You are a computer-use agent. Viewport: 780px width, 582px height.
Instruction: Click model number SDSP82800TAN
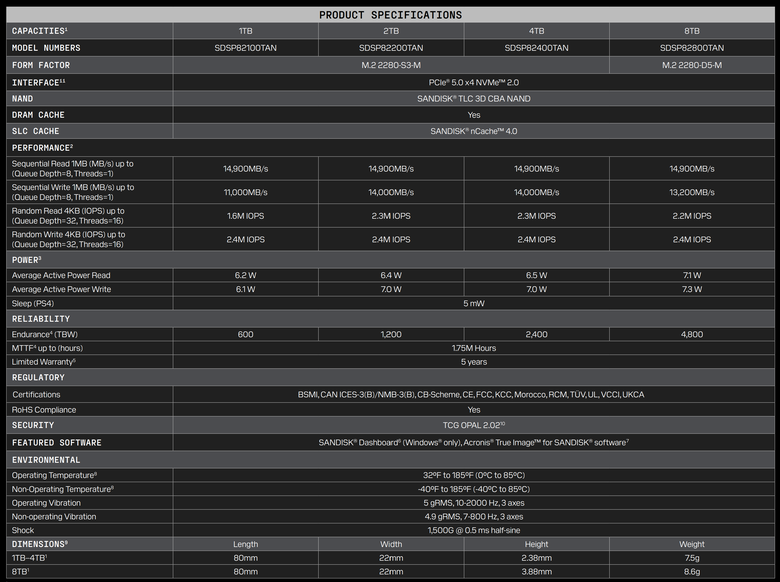click(692, 48)
